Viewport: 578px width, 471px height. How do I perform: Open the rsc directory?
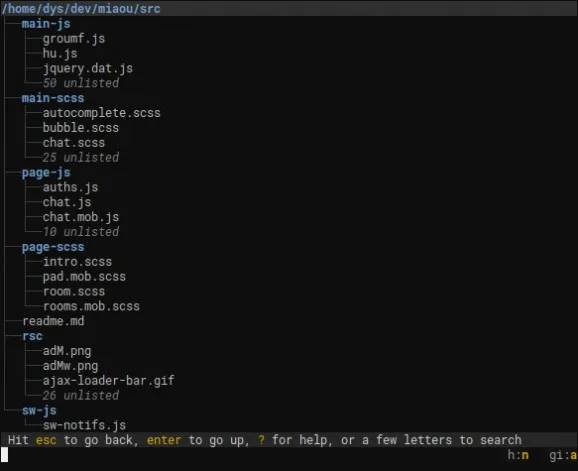click(x=32, y=336)
